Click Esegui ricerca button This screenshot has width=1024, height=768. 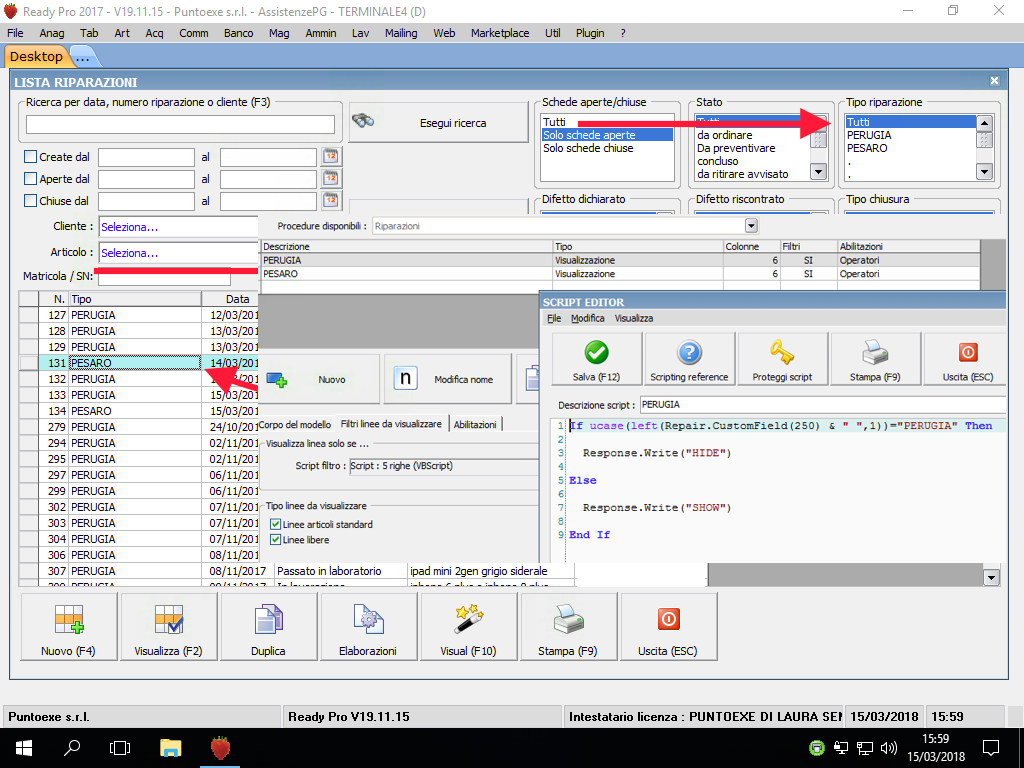(438, 122)
